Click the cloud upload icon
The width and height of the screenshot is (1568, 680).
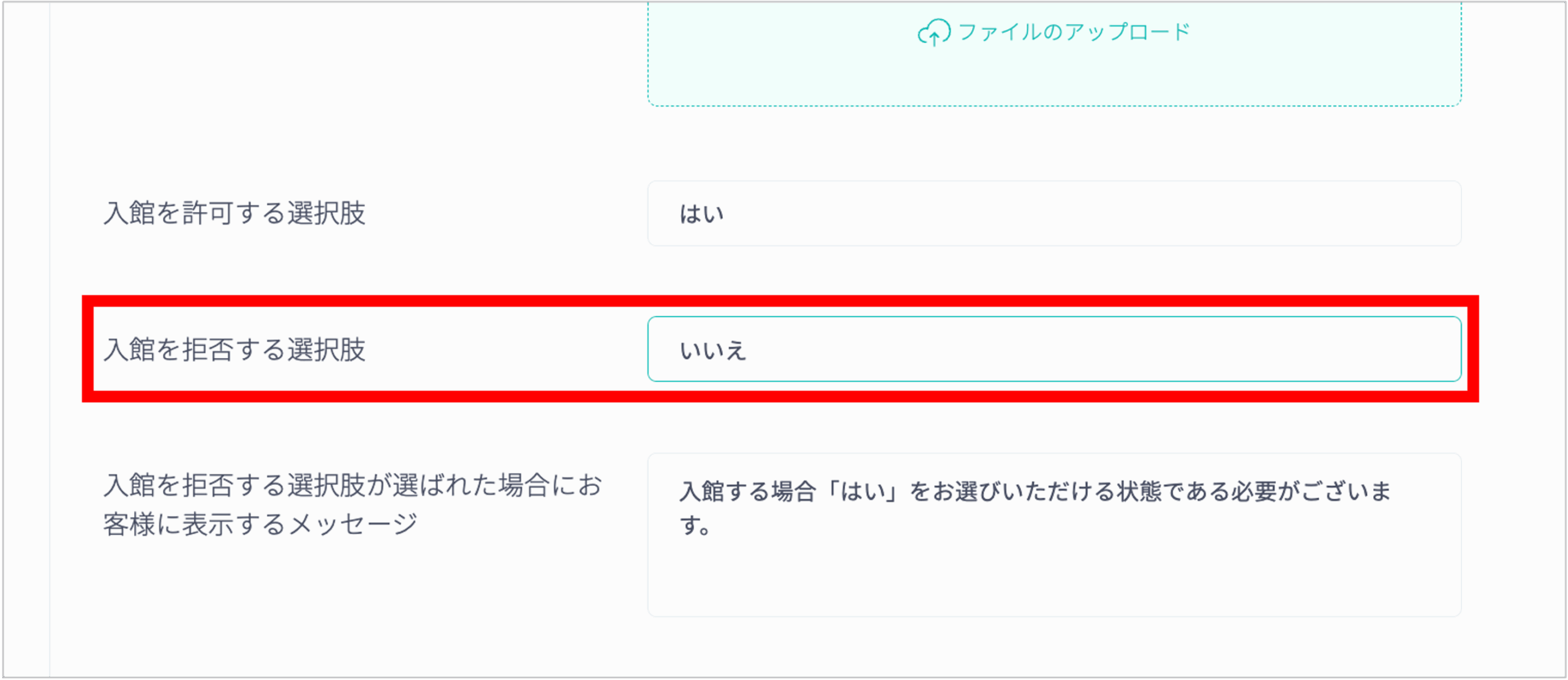933,32
